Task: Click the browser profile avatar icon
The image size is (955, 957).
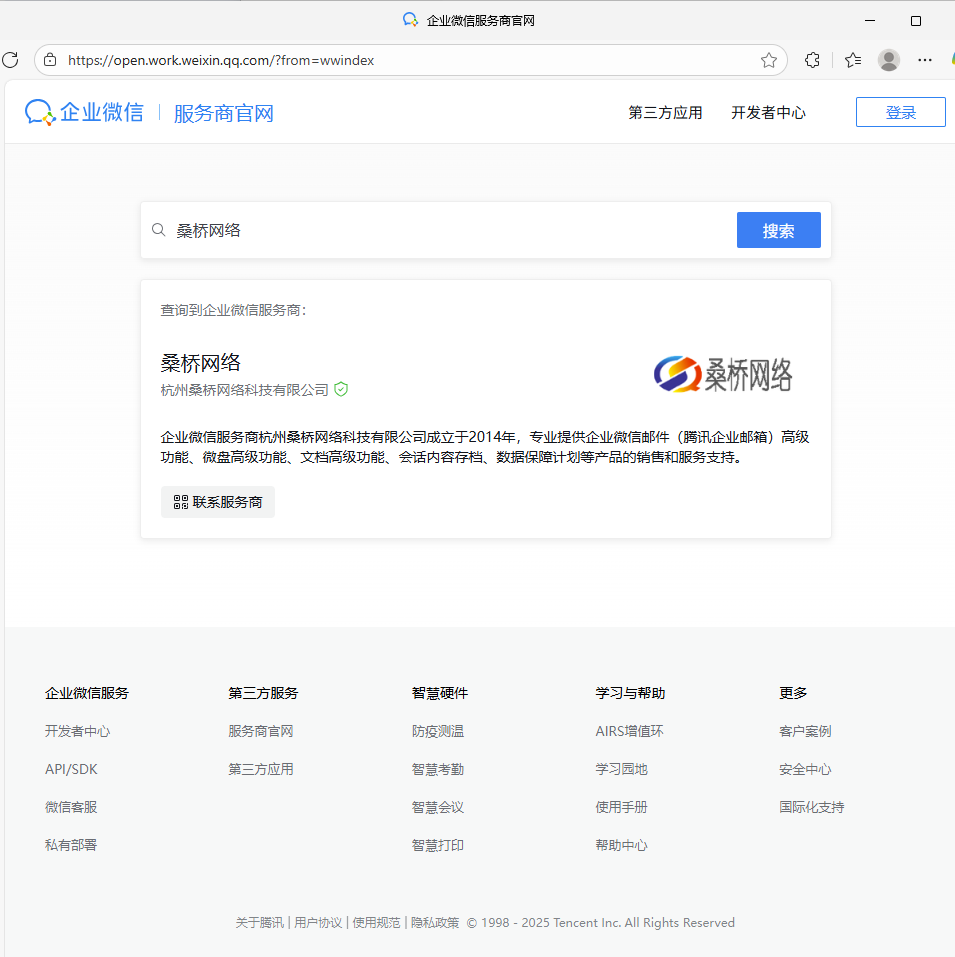Action: (x=888, y=60)
